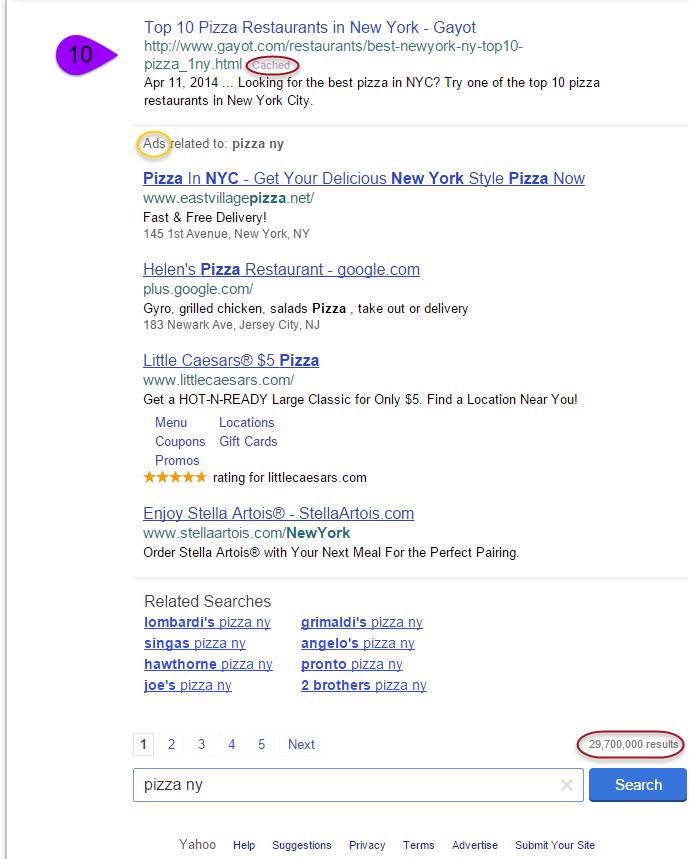Go to results page 5
The image size is (689, 859).
(262, 744)
